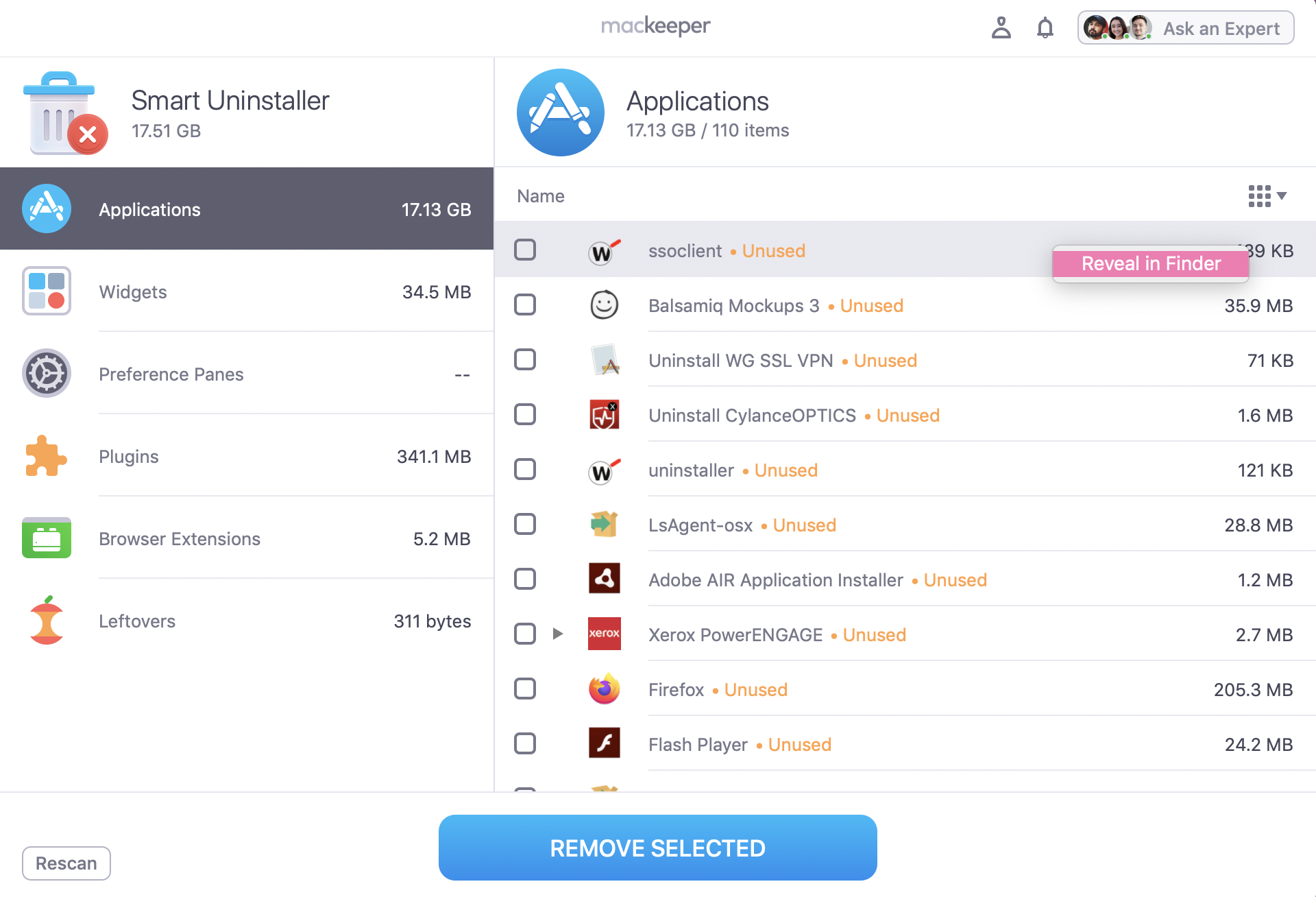Open the user account profile icon
Image resolution: width=1316 pixels, height=897 pixels.
pos(1001,27)
